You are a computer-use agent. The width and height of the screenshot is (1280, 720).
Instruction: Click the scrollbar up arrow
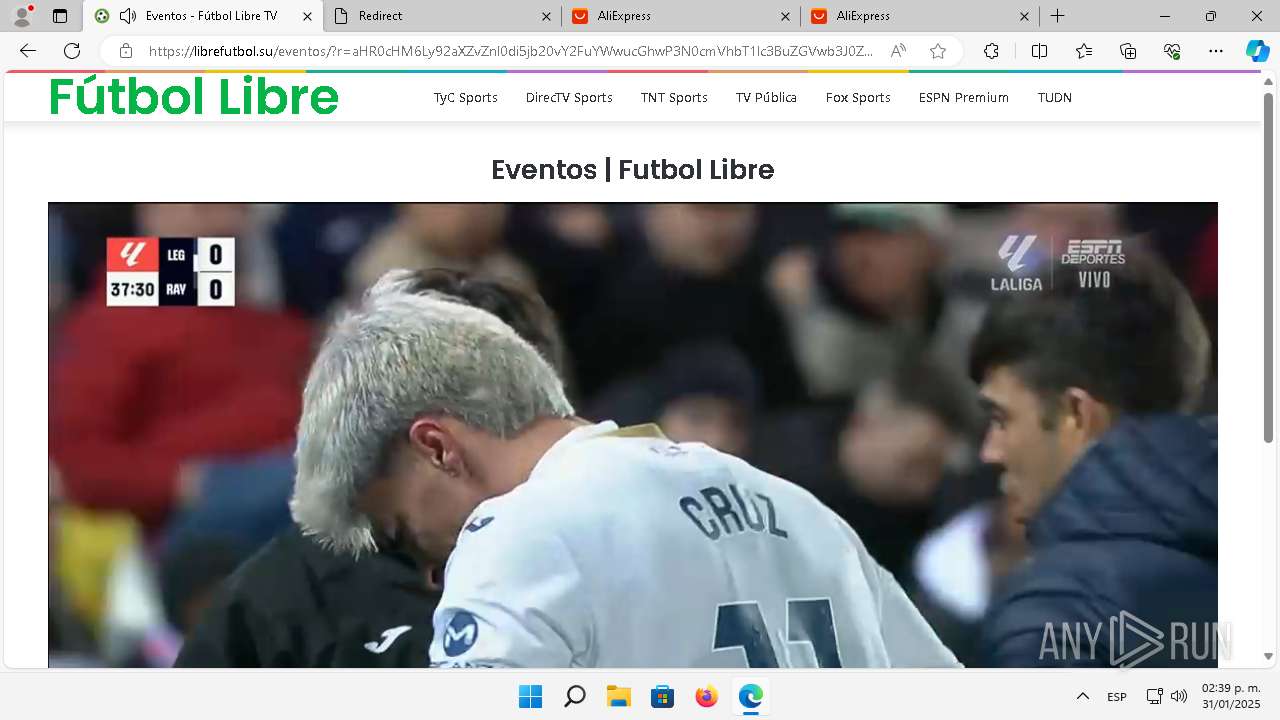[1268, 82]
